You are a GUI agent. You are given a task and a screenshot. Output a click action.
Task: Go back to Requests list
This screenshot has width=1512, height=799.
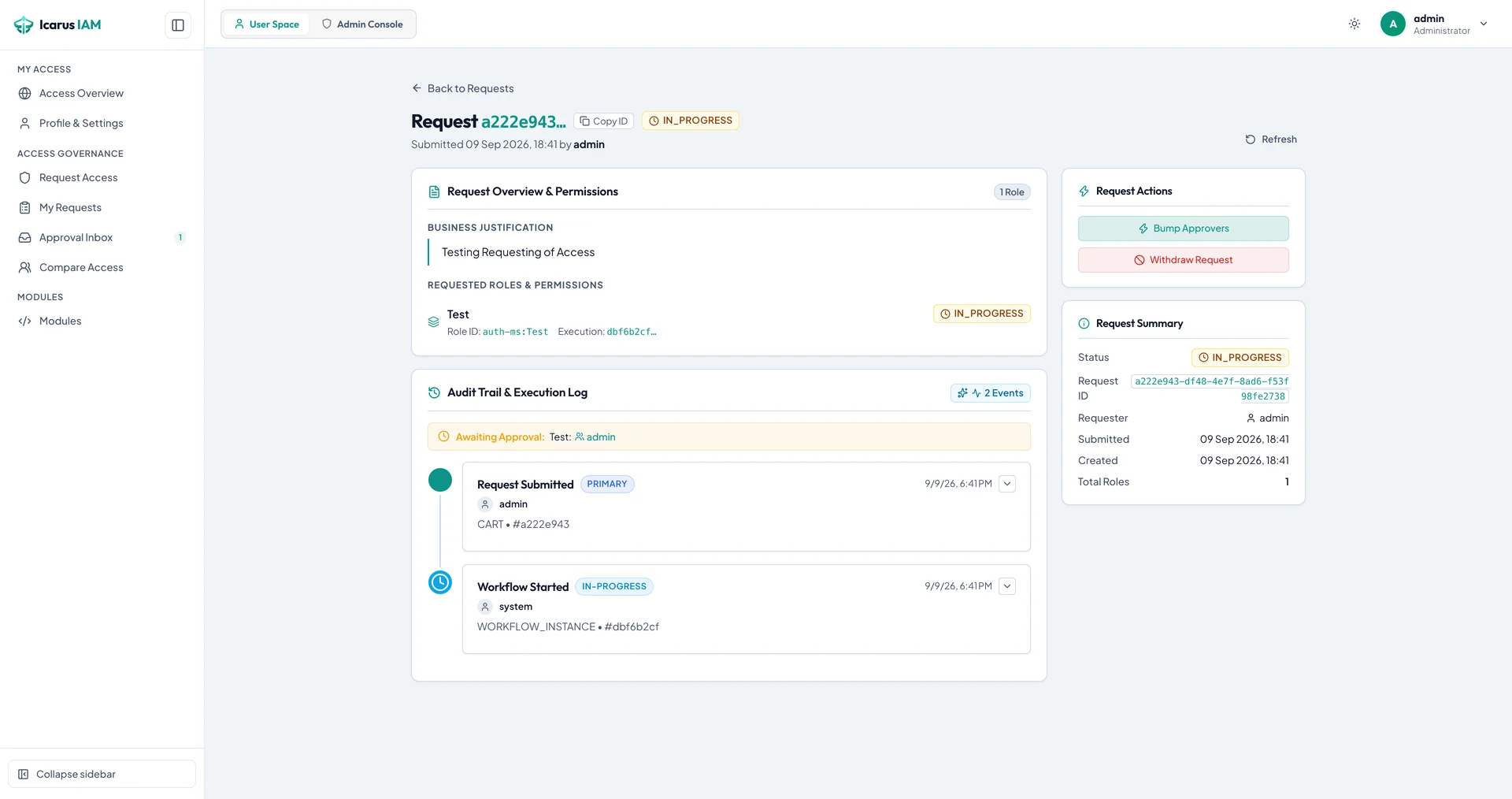[462, 88]
